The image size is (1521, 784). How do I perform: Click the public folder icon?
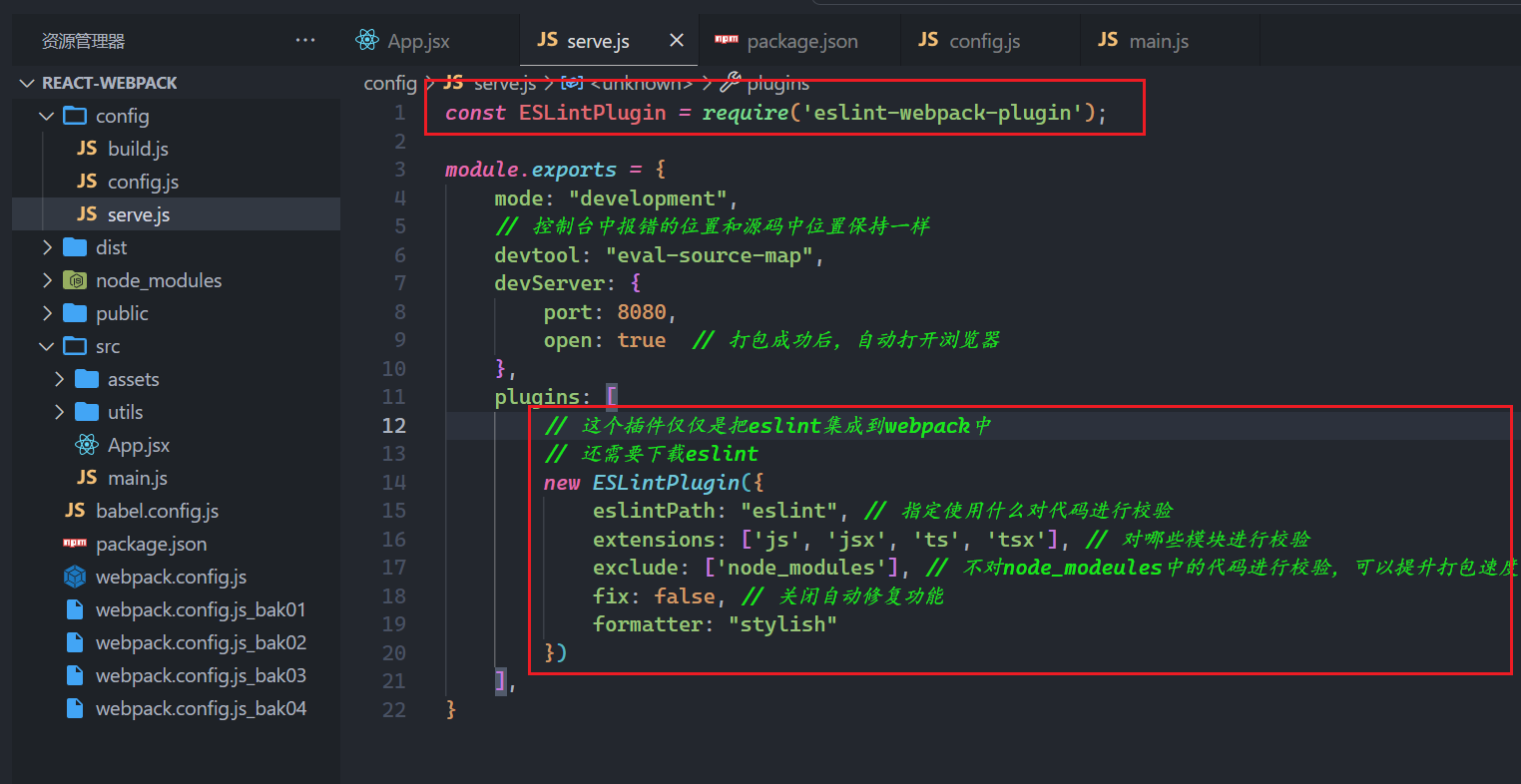[x=75, y=313]
